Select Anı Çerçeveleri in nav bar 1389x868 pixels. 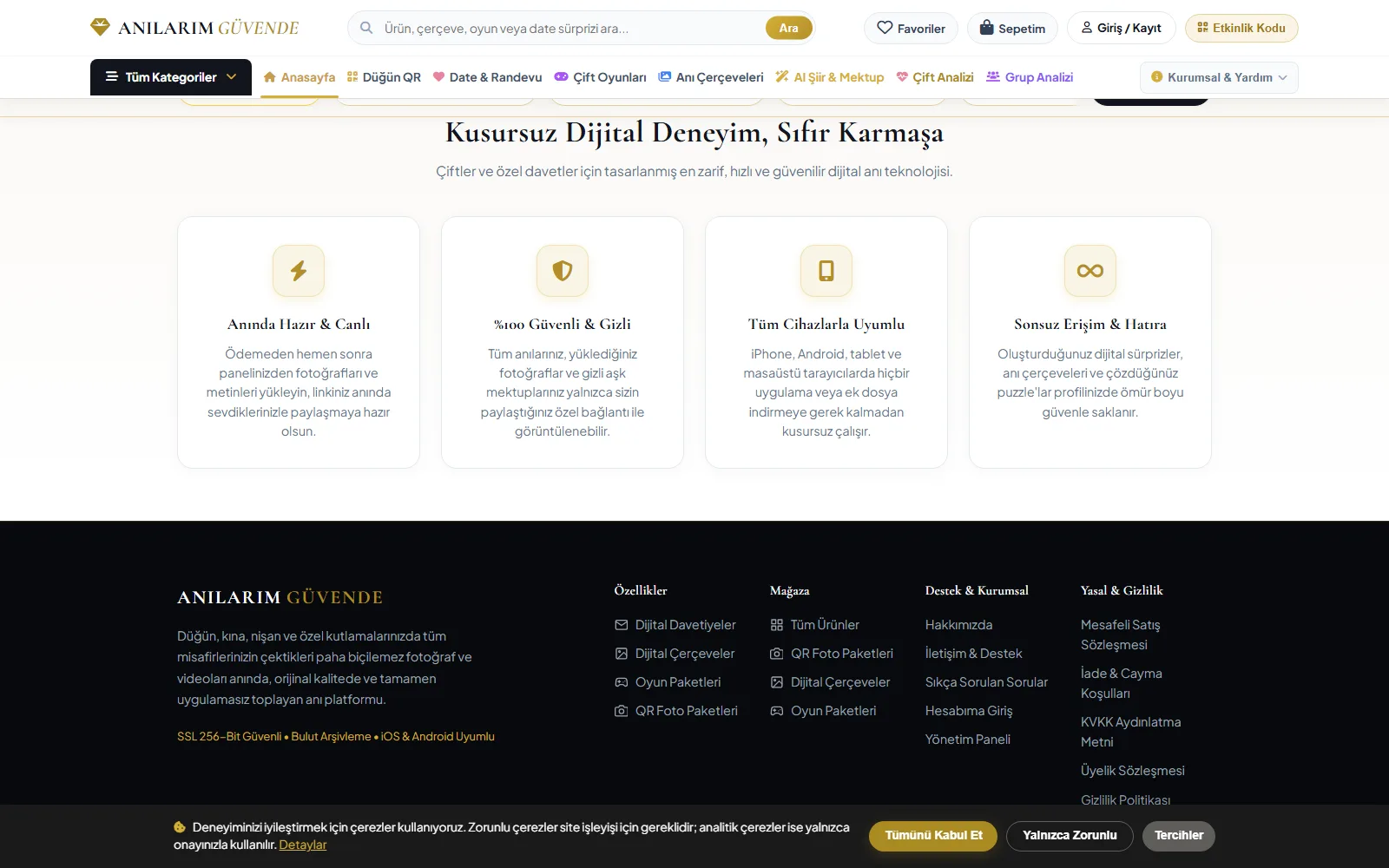tap(711, 77)
